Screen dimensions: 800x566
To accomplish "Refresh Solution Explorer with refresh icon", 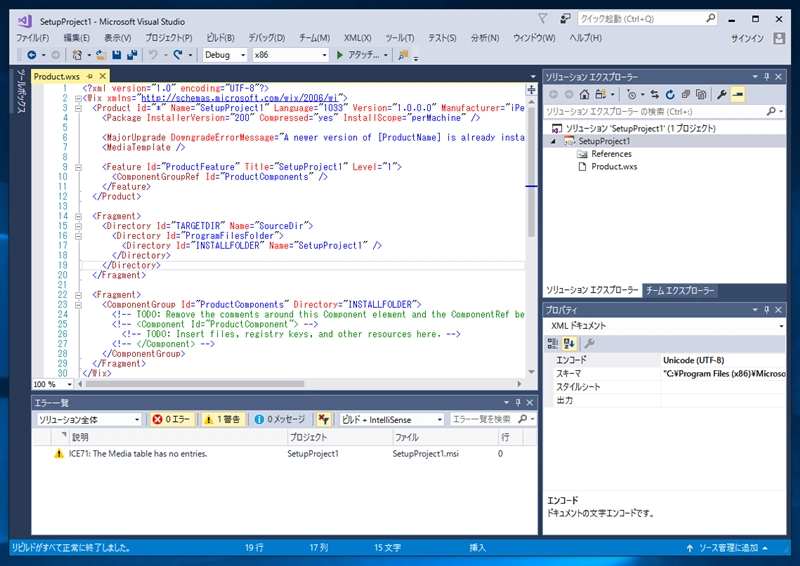I will 670,94.
